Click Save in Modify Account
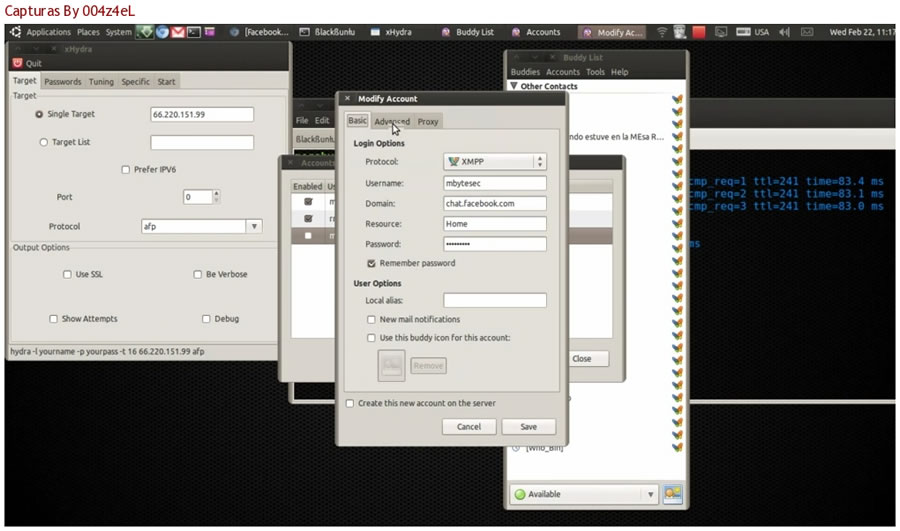The height and width of the screenshot is (531, 900). tap(529, 427)
